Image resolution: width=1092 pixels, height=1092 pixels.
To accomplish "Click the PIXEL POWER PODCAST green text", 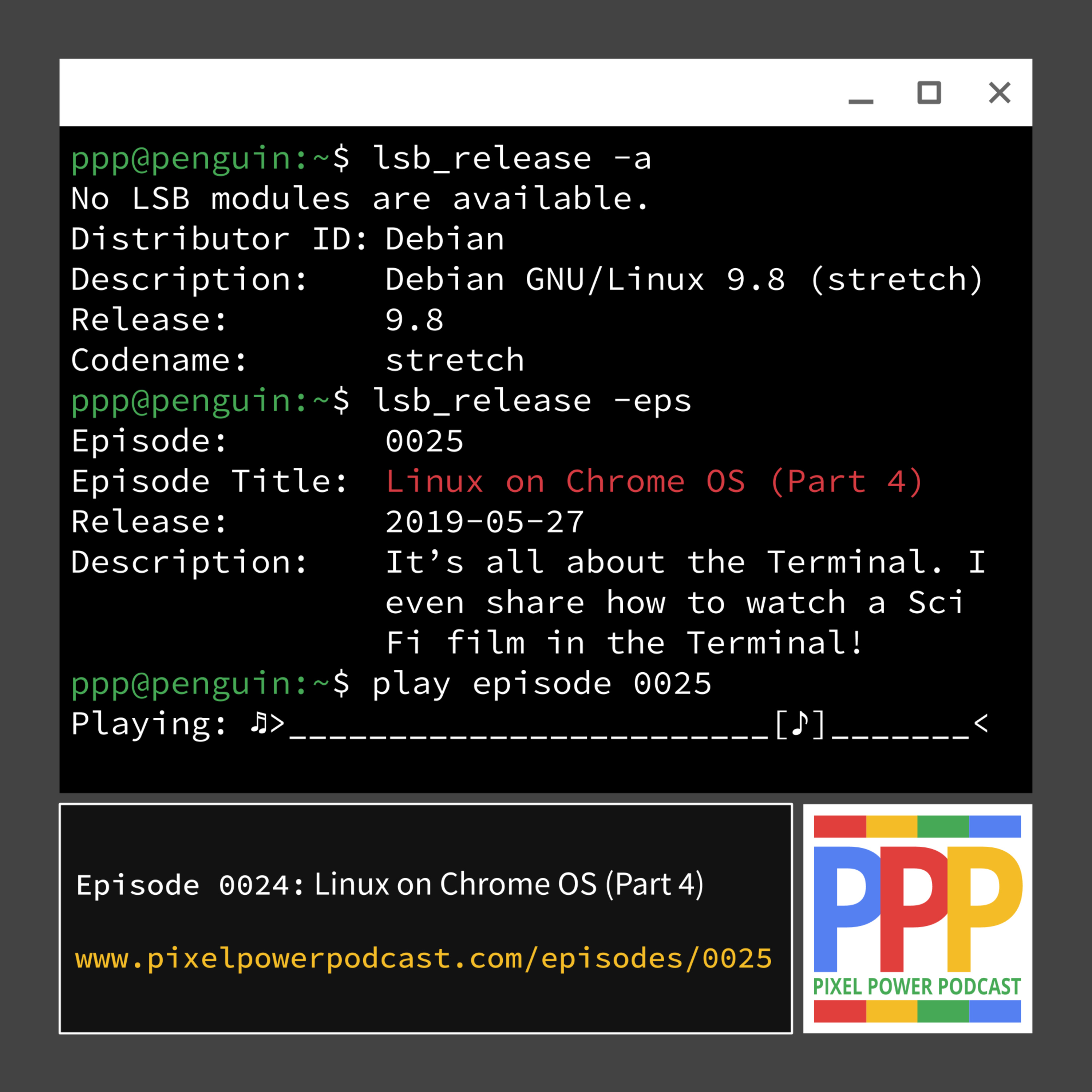I will click(917, 986).
